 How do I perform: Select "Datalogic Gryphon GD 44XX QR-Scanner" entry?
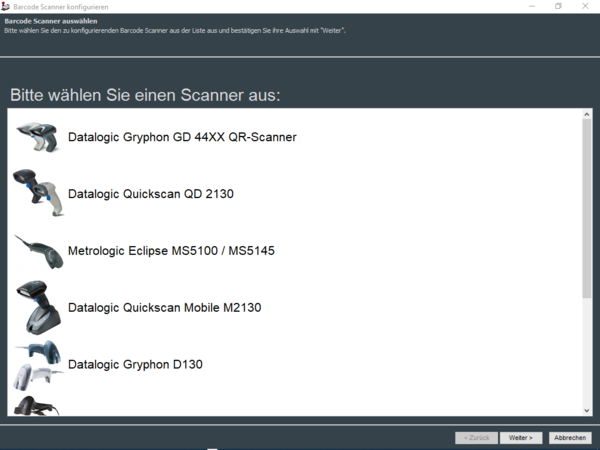tap(182, 137)
